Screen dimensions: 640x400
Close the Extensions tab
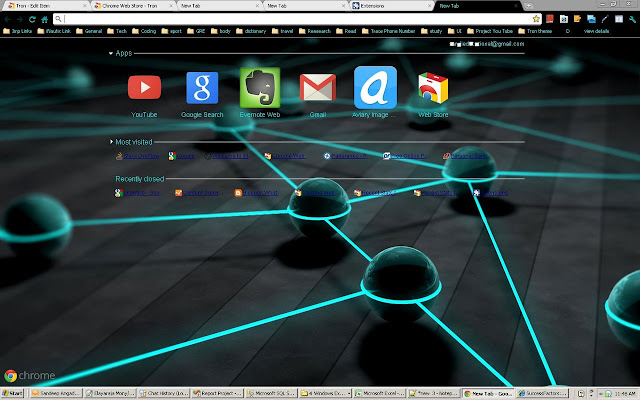pyautogui.click(x=429, y=6)
